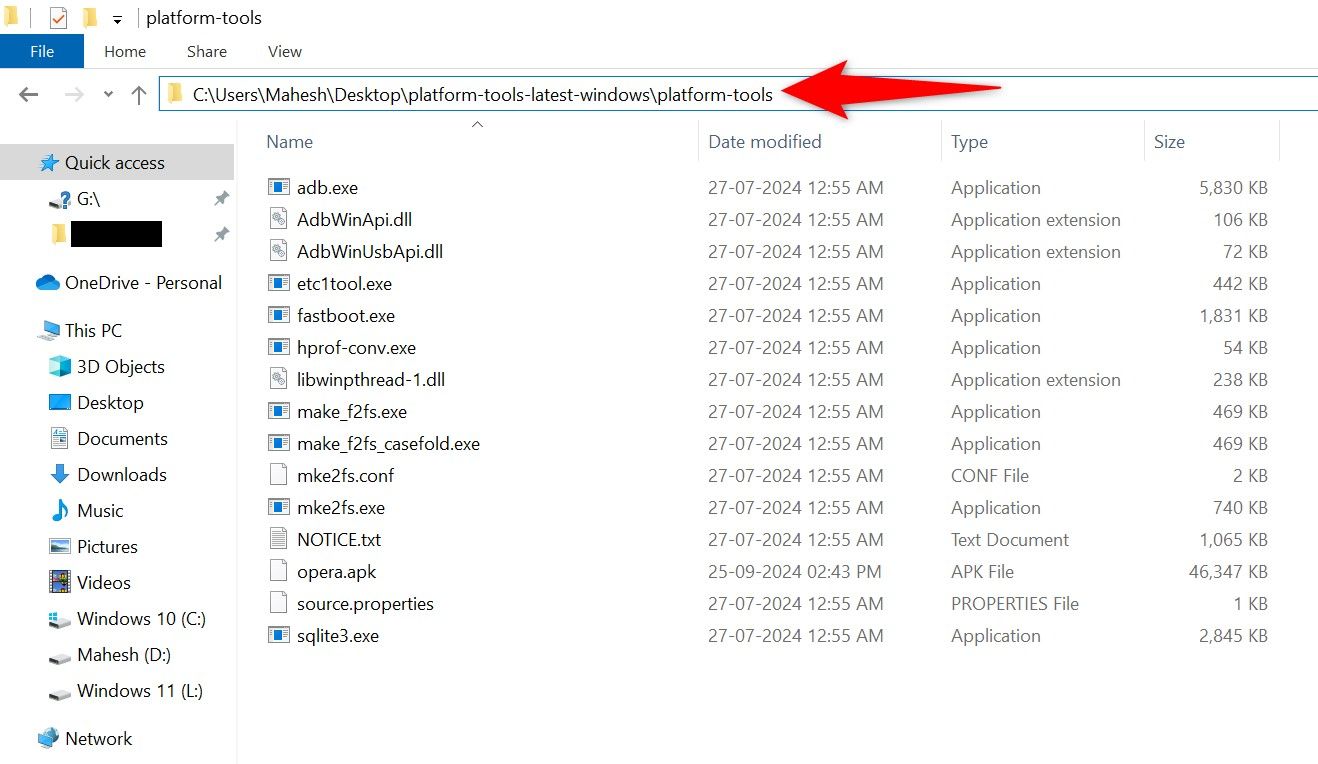Reverse sorting with the Name column arrow

point(477,124)
